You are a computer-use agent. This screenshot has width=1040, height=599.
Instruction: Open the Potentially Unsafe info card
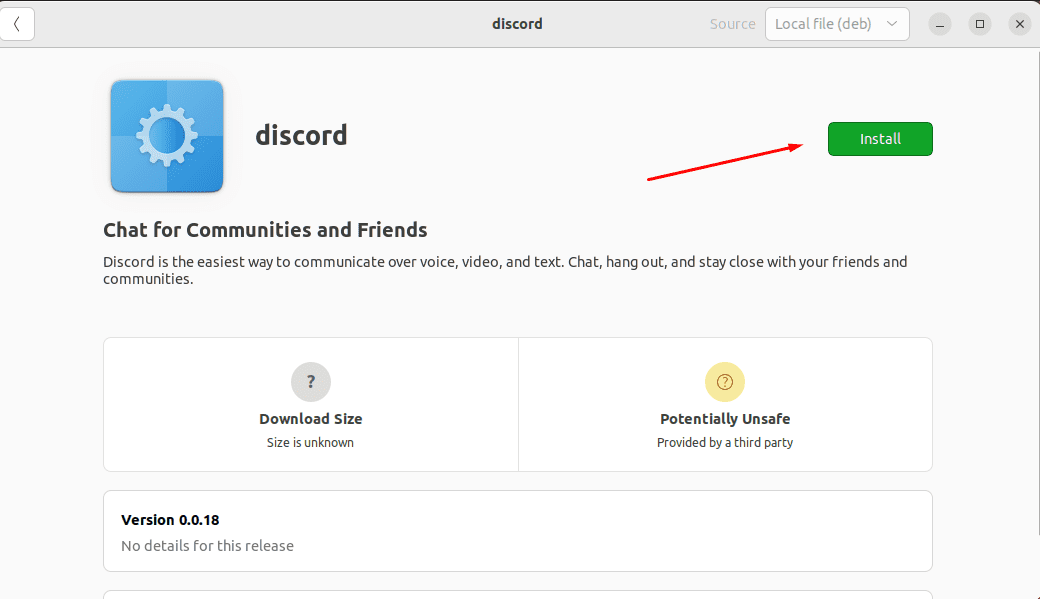coord(725,405)
